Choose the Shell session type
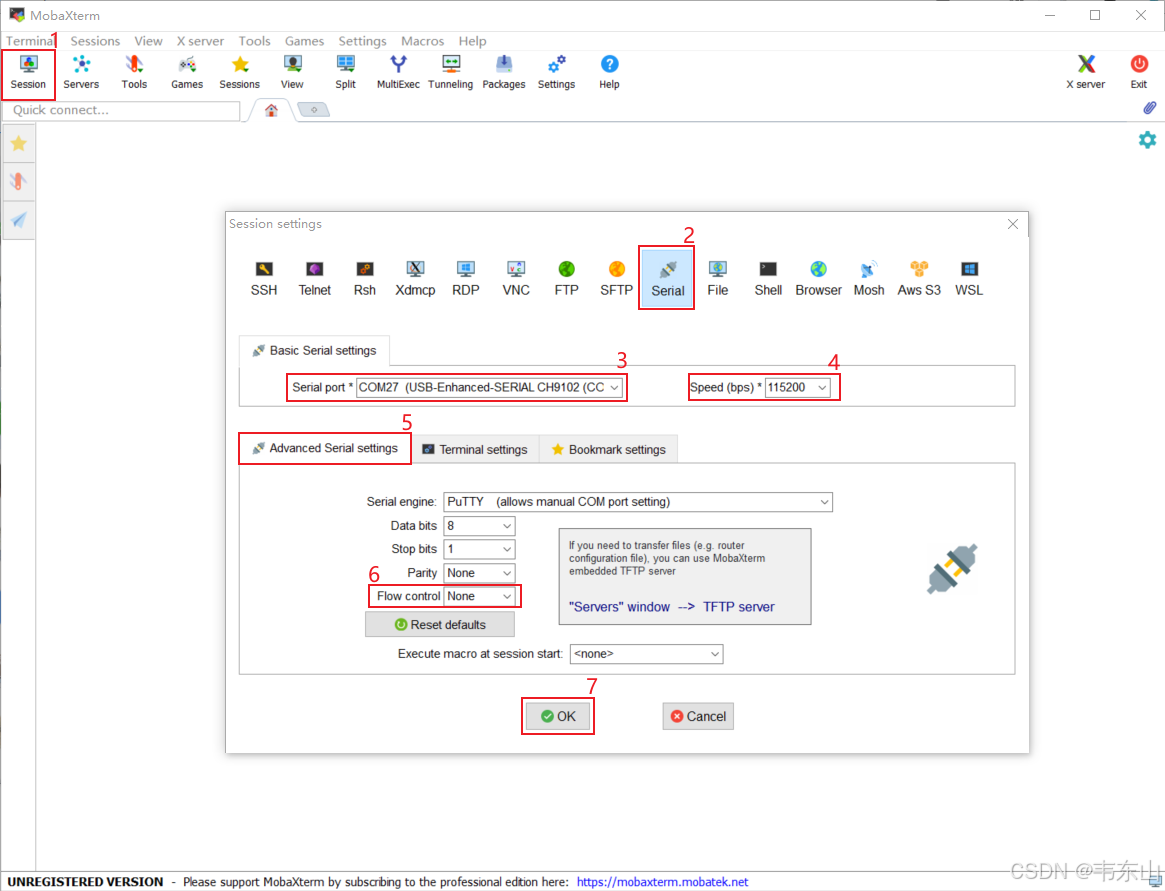1165x891 pixels. pyautogui.click(x=768, y=279)
